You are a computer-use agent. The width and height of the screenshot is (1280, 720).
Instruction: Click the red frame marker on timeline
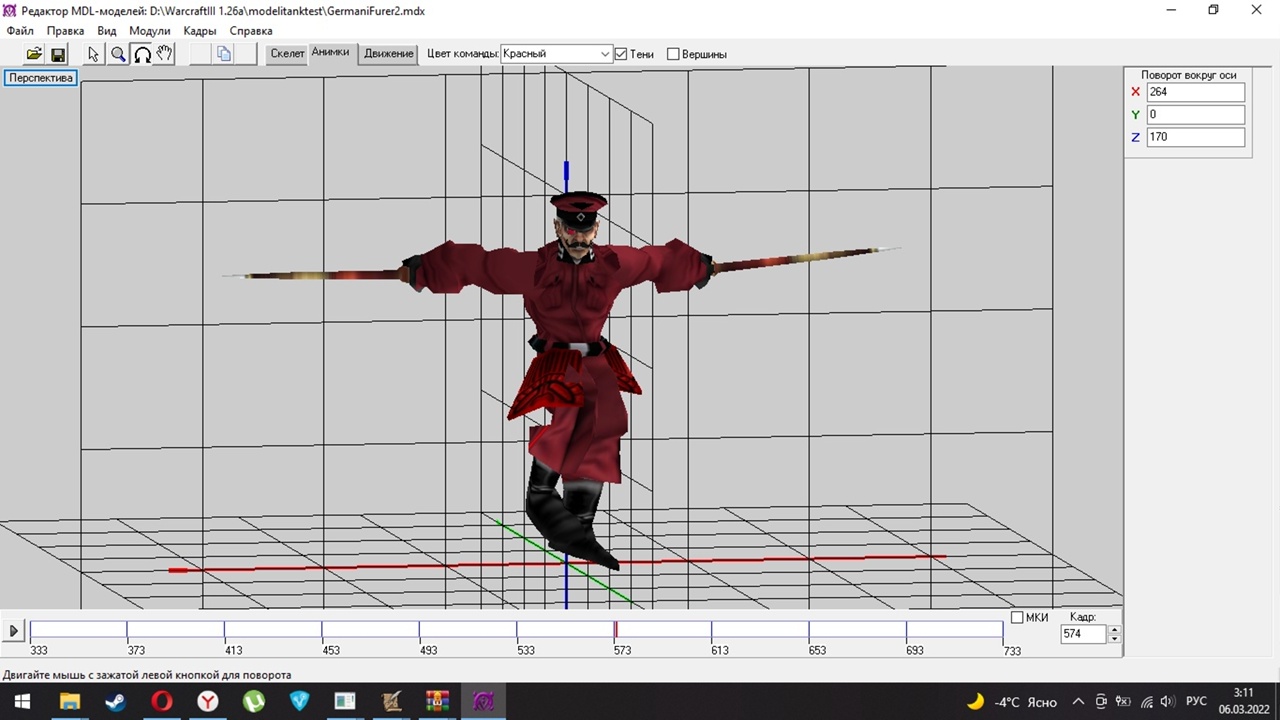point(616,631)
